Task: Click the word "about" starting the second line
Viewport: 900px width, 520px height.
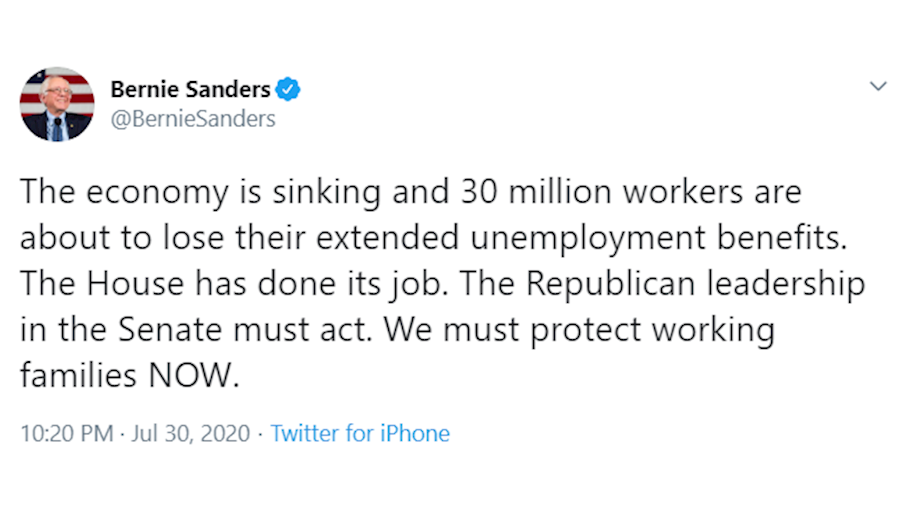Action: [57, 238]
